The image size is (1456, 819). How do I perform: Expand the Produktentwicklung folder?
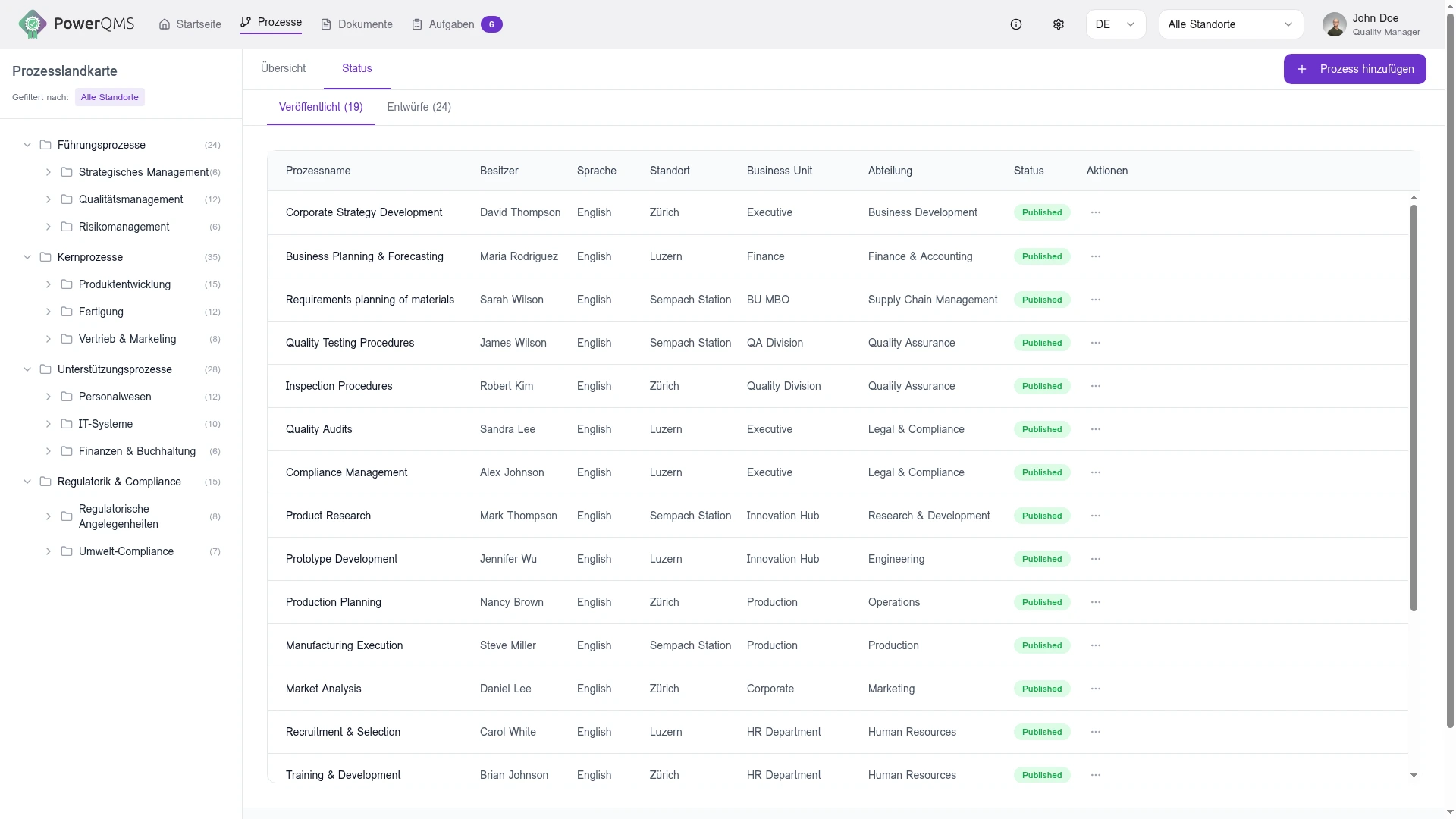(x=49, y=284)
